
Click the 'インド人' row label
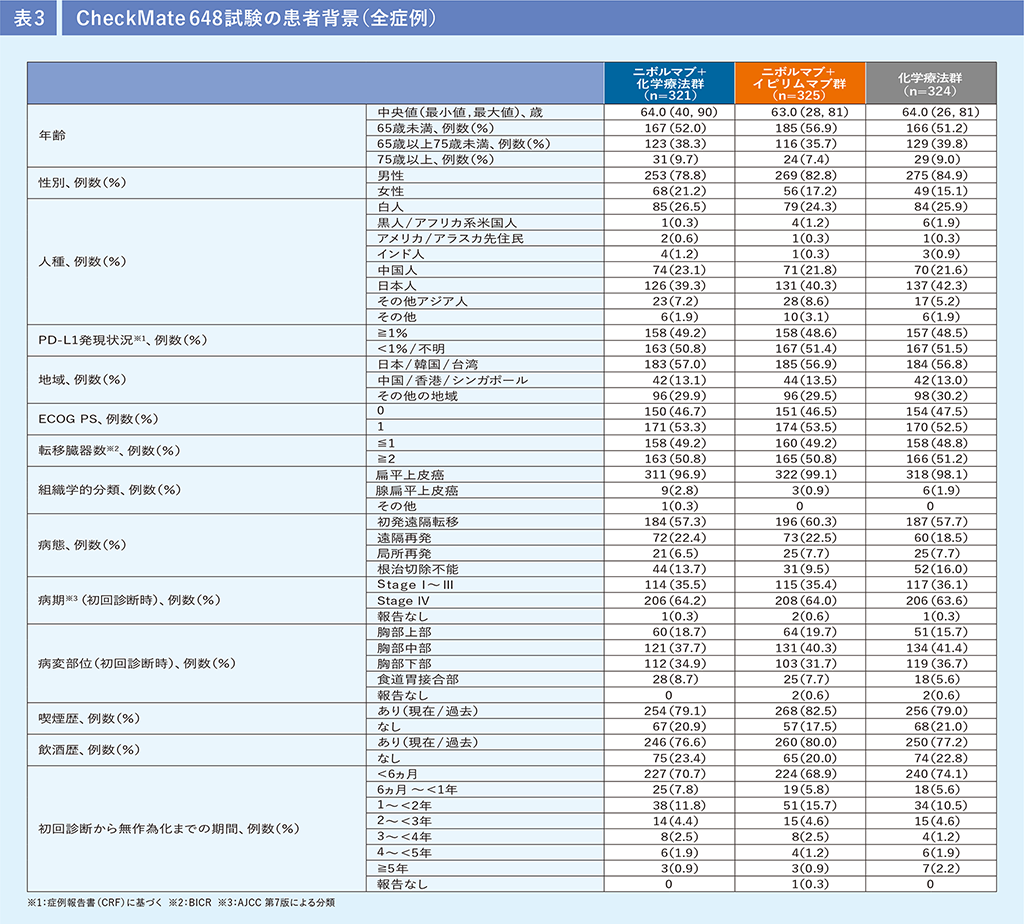tap(400, 254)
